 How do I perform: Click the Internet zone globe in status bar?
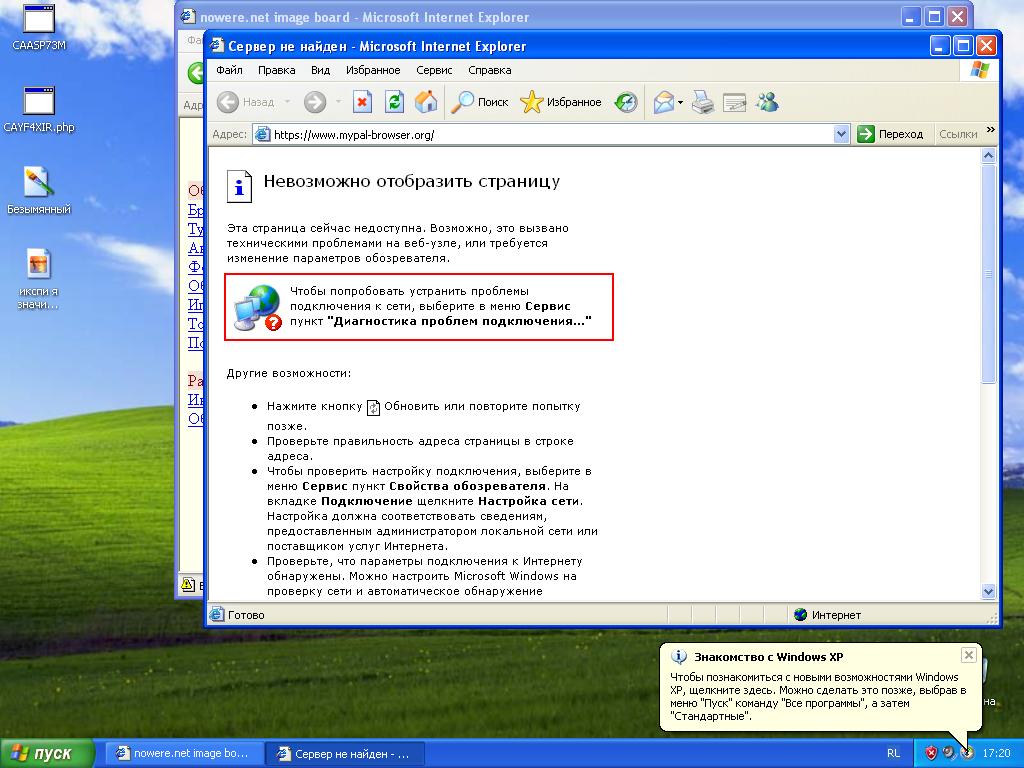[801, 615]
